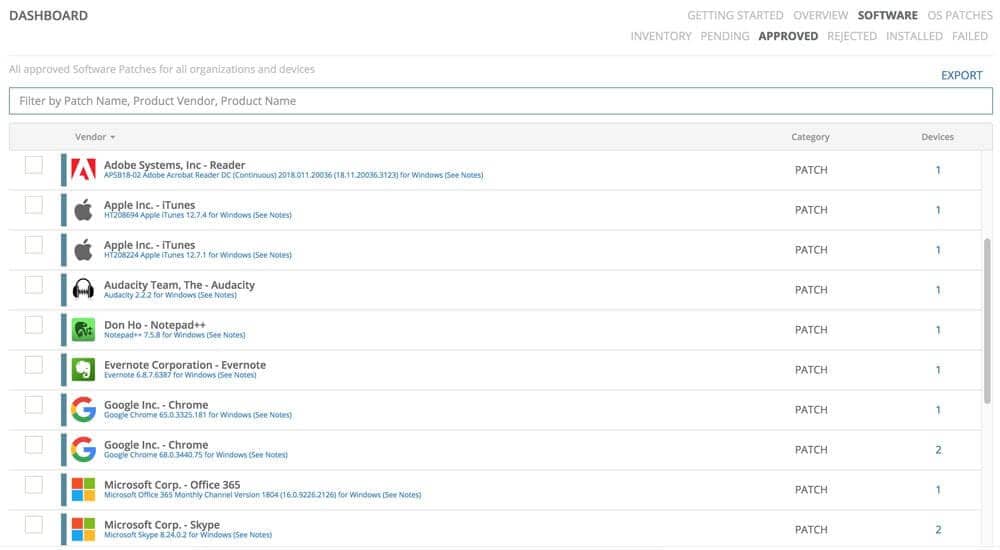Image resolution: width=1000 pixels, height=550 pixels.
Task: Check the Evernote patch checkbox
Action: tap(34, 365)
